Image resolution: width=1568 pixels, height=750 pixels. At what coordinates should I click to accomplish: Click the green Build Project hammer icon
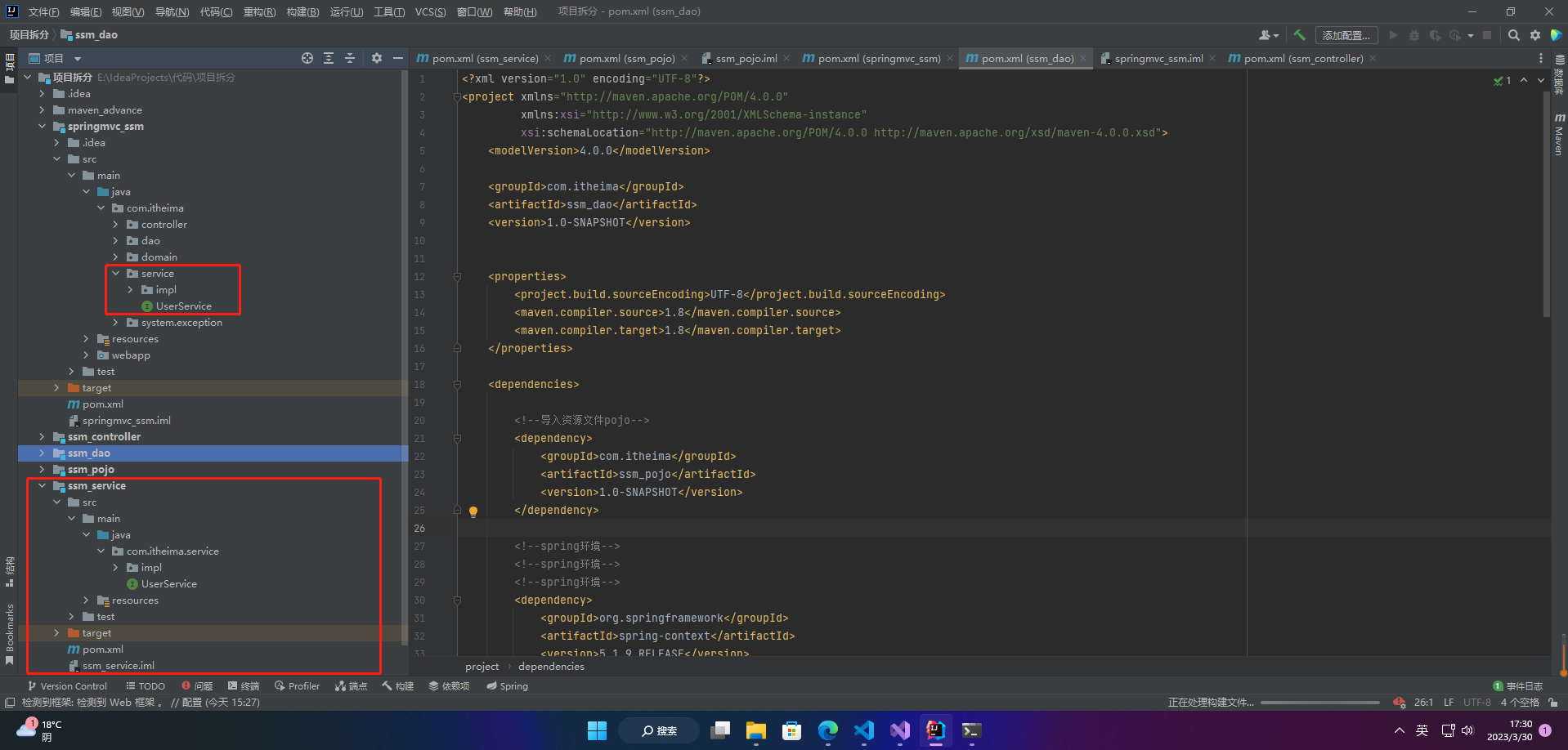point(1299,35)
